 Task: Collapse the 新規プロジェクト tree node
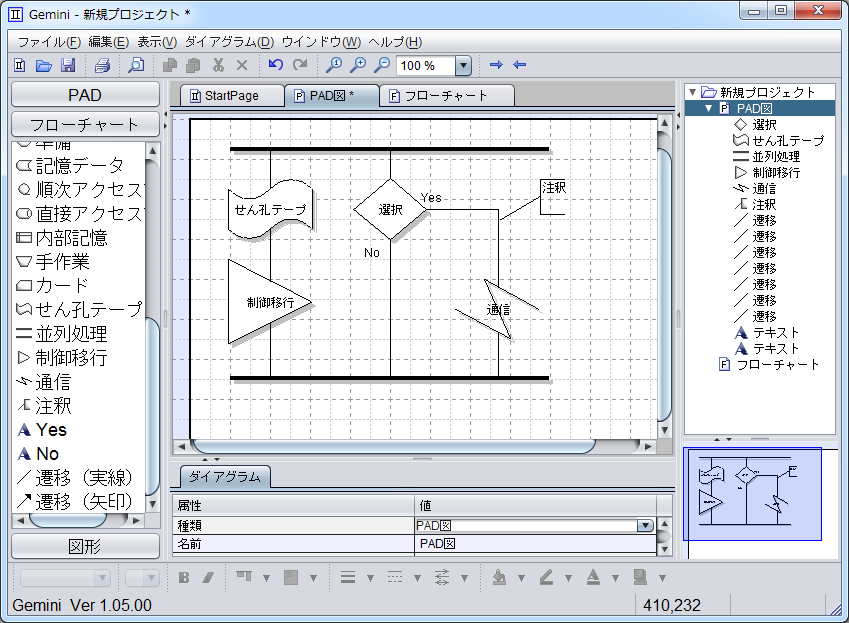pos(693,93)
